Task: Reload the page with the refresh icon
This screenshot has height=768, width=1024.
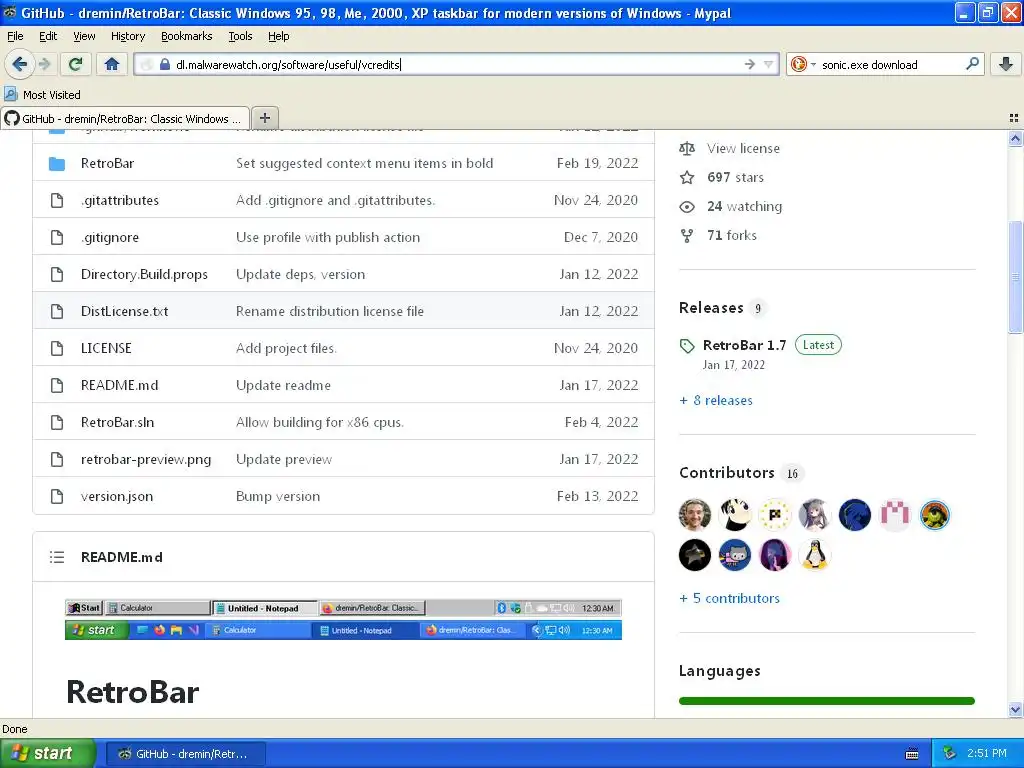Action: (76, 64)
